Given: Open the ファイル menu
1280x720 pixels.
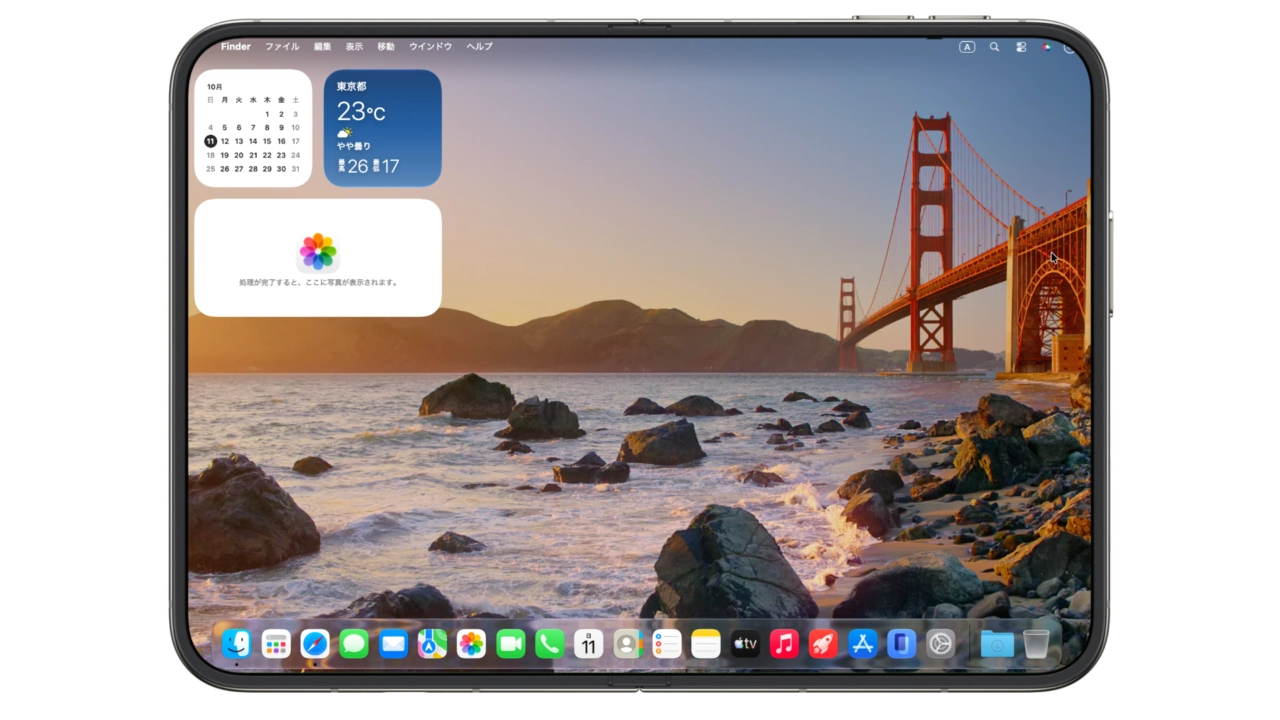Looking at the screenshot, I should [282, 47].
